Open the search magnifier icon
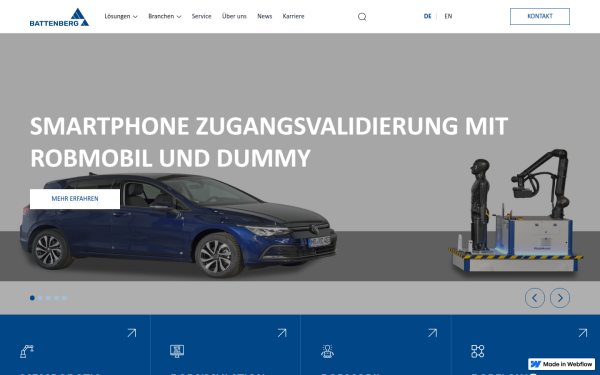The image size is (600, 375). pos(362,16)
